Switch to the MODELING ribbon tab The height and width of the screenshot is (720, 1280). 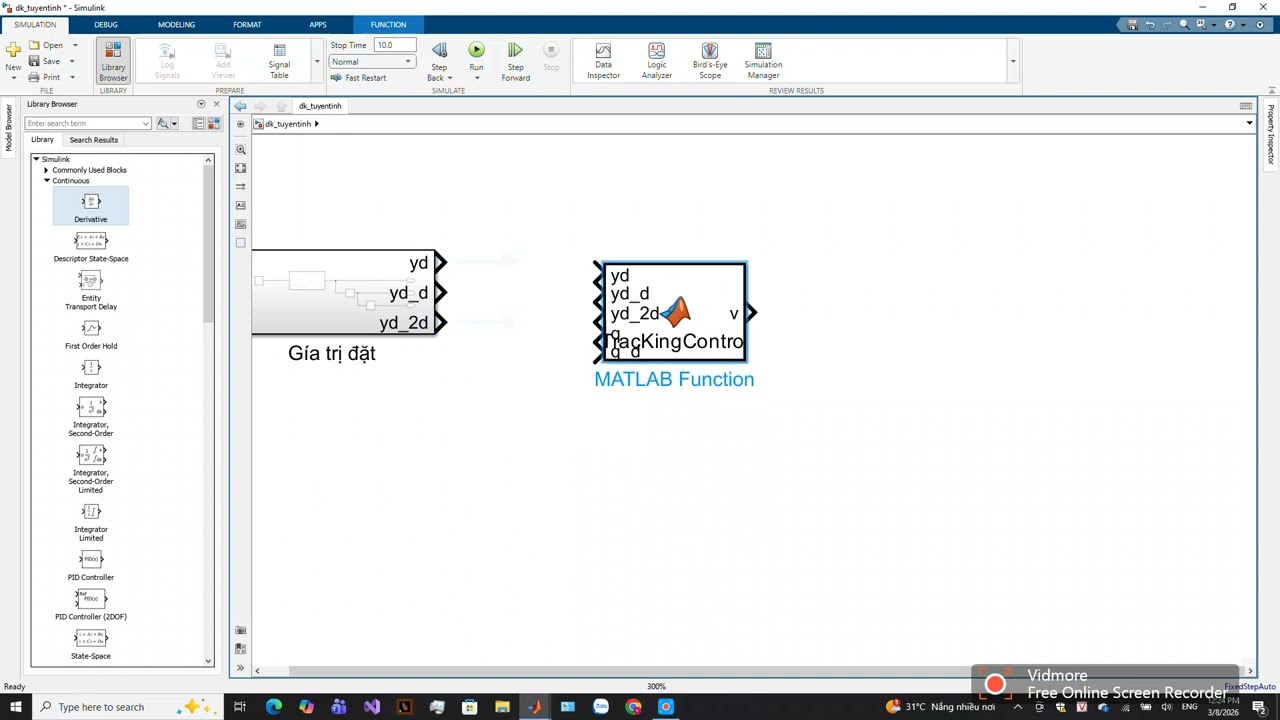[176, 24]
